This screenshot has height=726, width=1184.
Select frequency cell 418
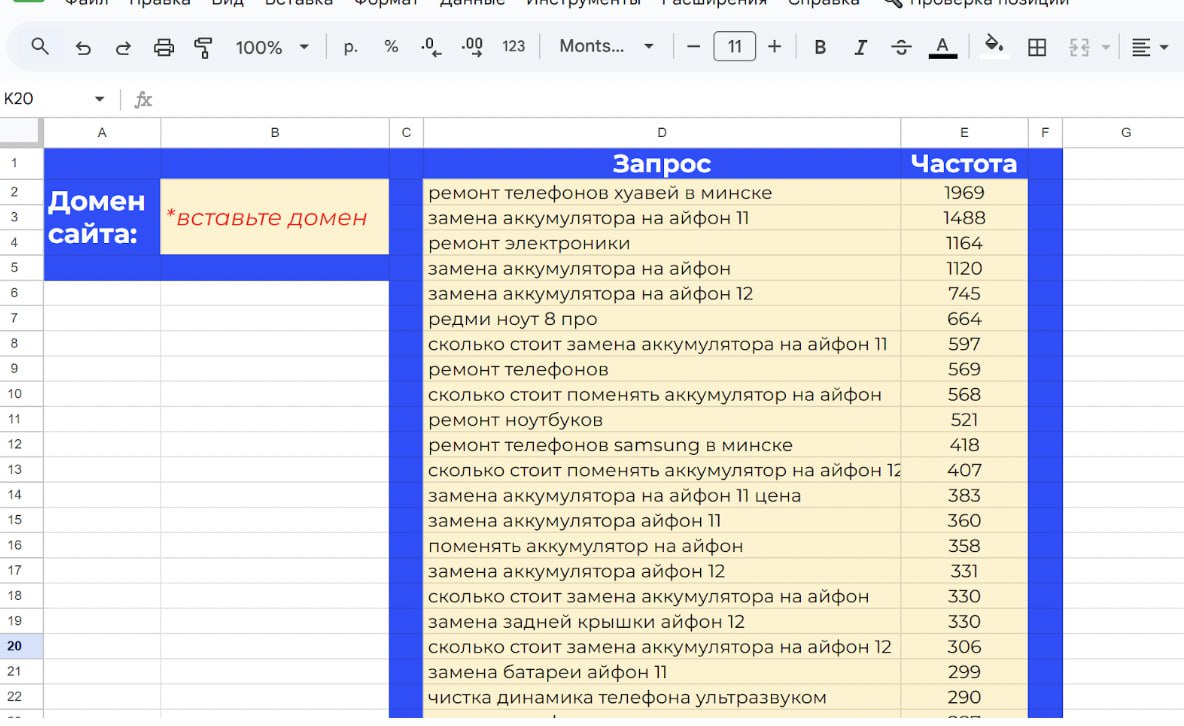pyautogui.click(x=964, y=445)
